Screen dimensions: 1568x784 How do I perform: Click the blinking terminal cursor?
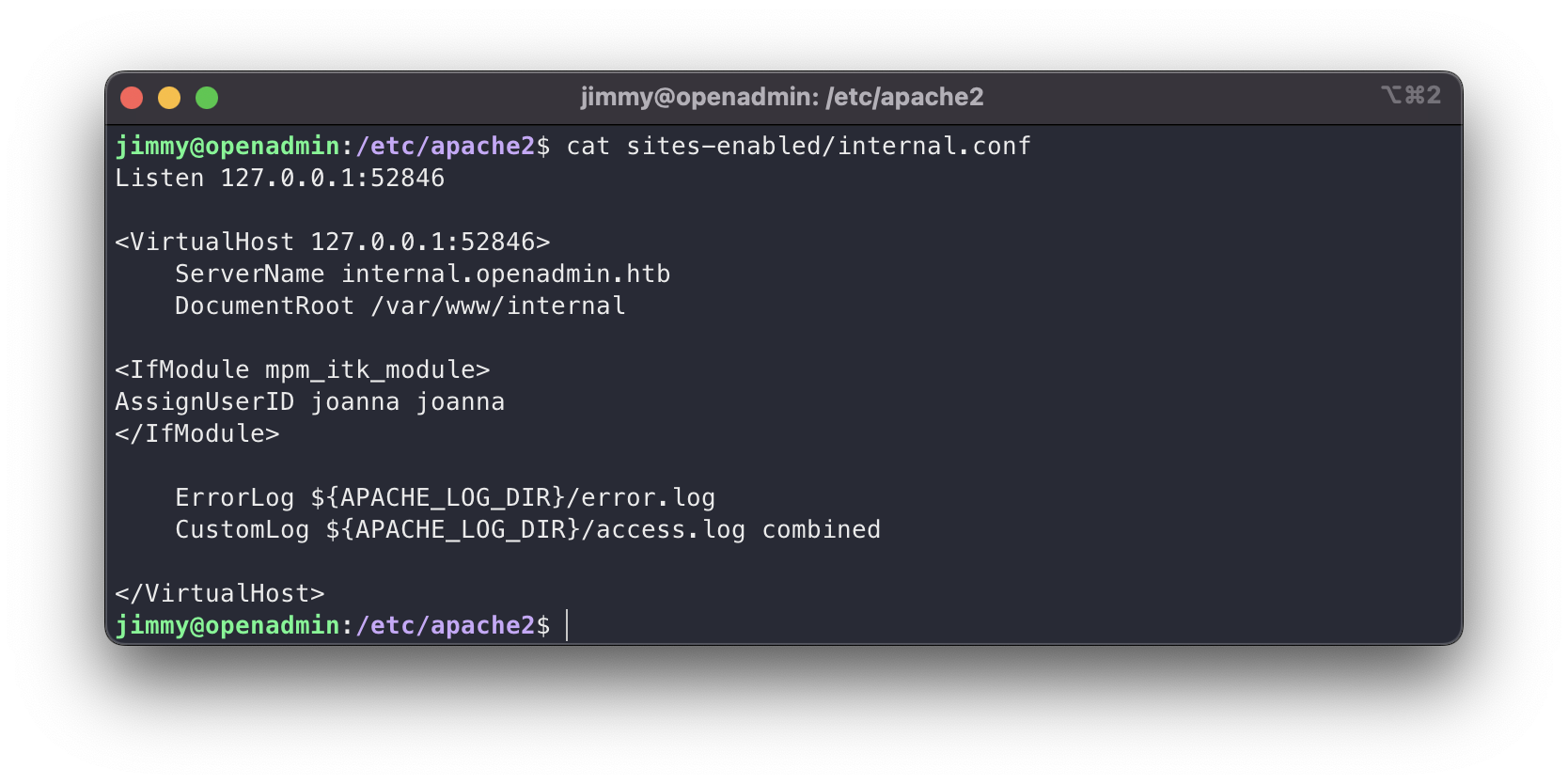(x=568, y=625)
